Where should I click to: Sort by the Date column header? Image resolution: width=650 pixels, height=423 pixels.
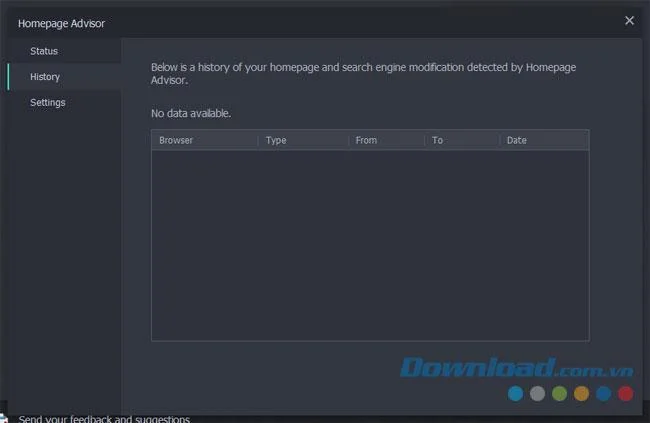click(544, 140)
